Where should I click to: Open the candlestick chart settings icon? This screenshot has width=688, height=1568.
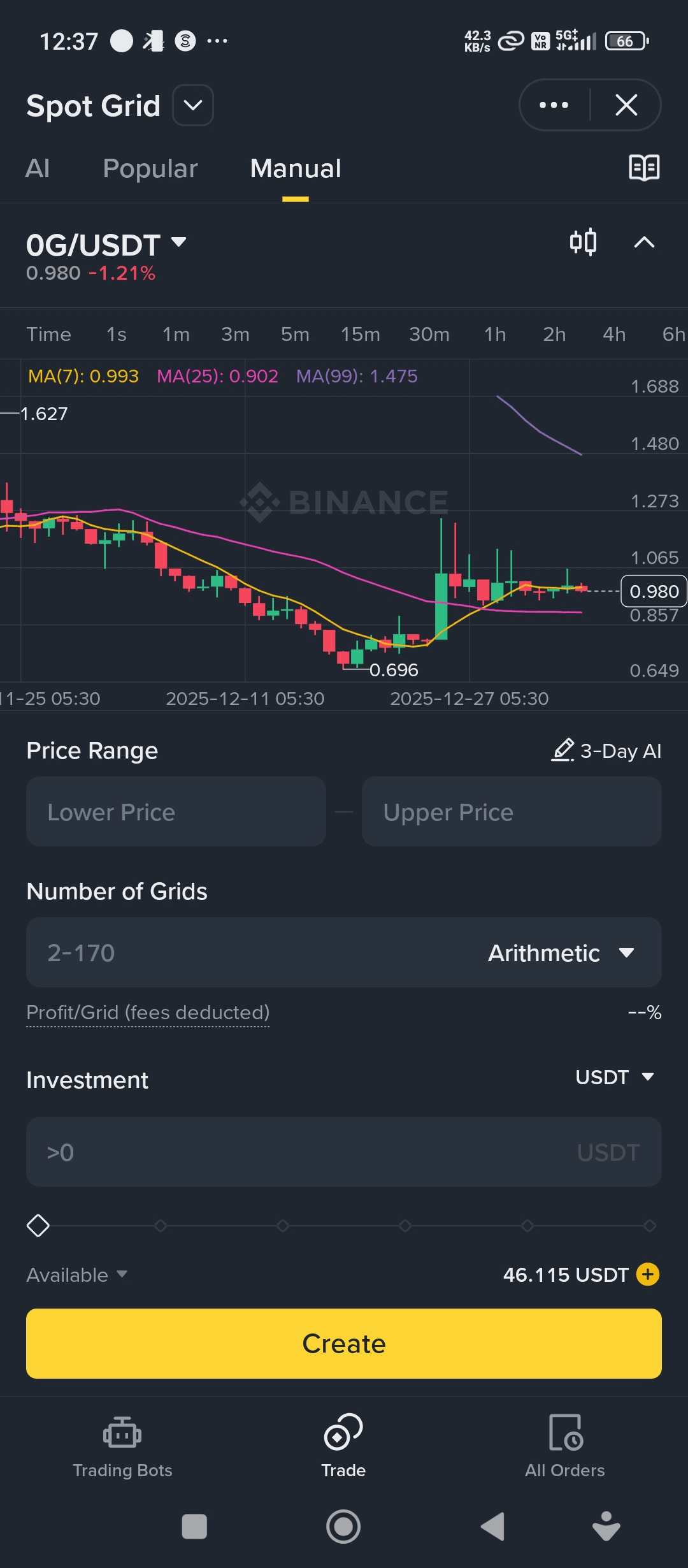click(x=583, y=242)
